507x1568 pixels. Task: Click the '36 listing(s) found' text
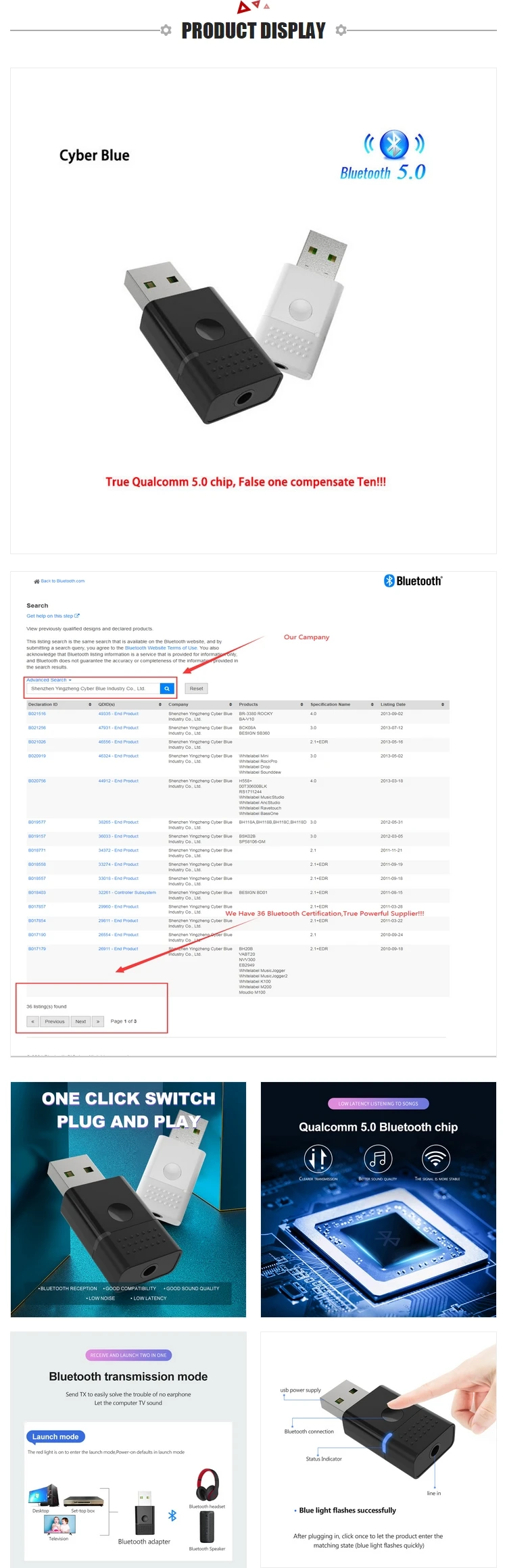[47, 1006]
